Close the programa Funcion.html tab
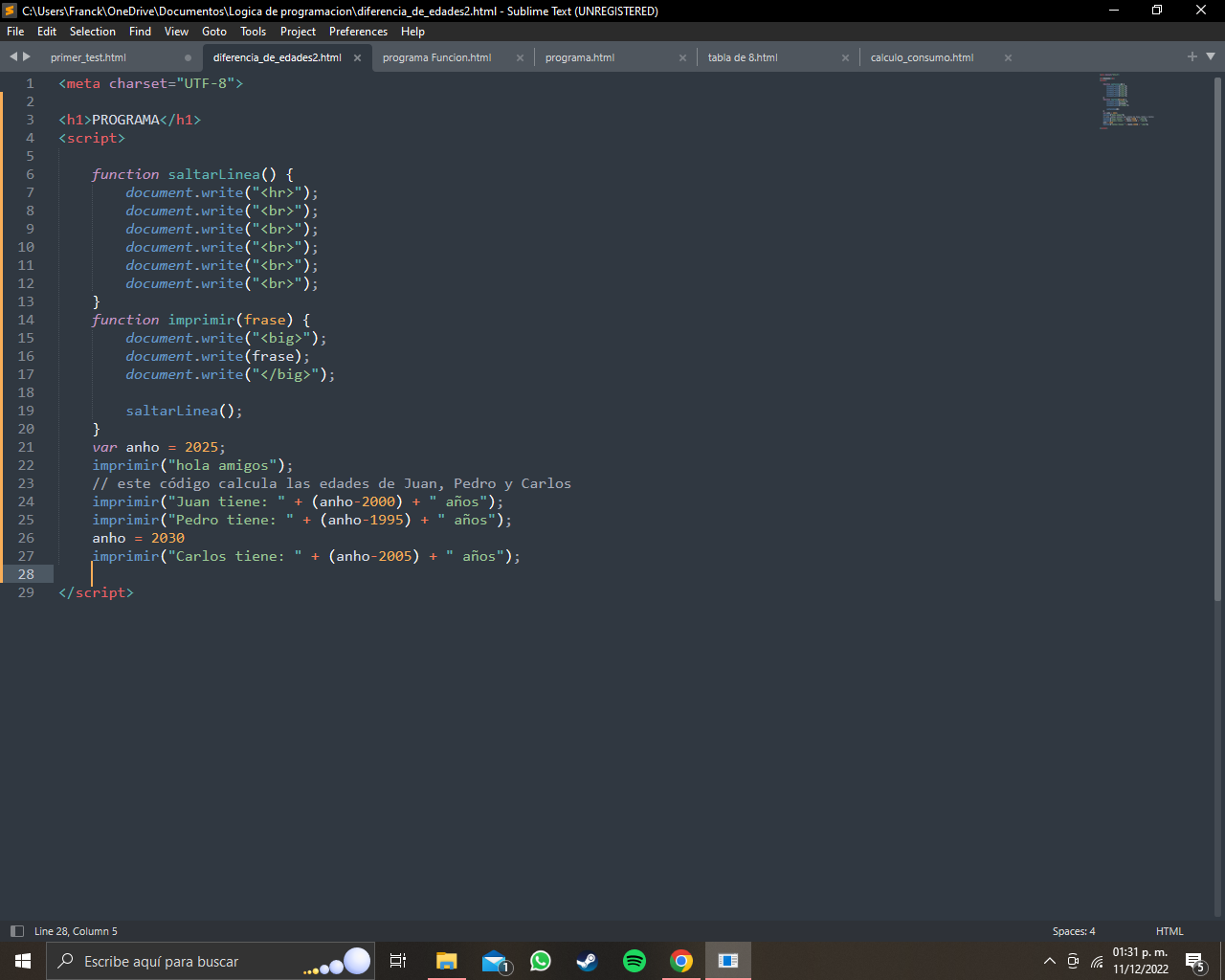Screen dimensions: 1225x980 (x=520, y=57)
